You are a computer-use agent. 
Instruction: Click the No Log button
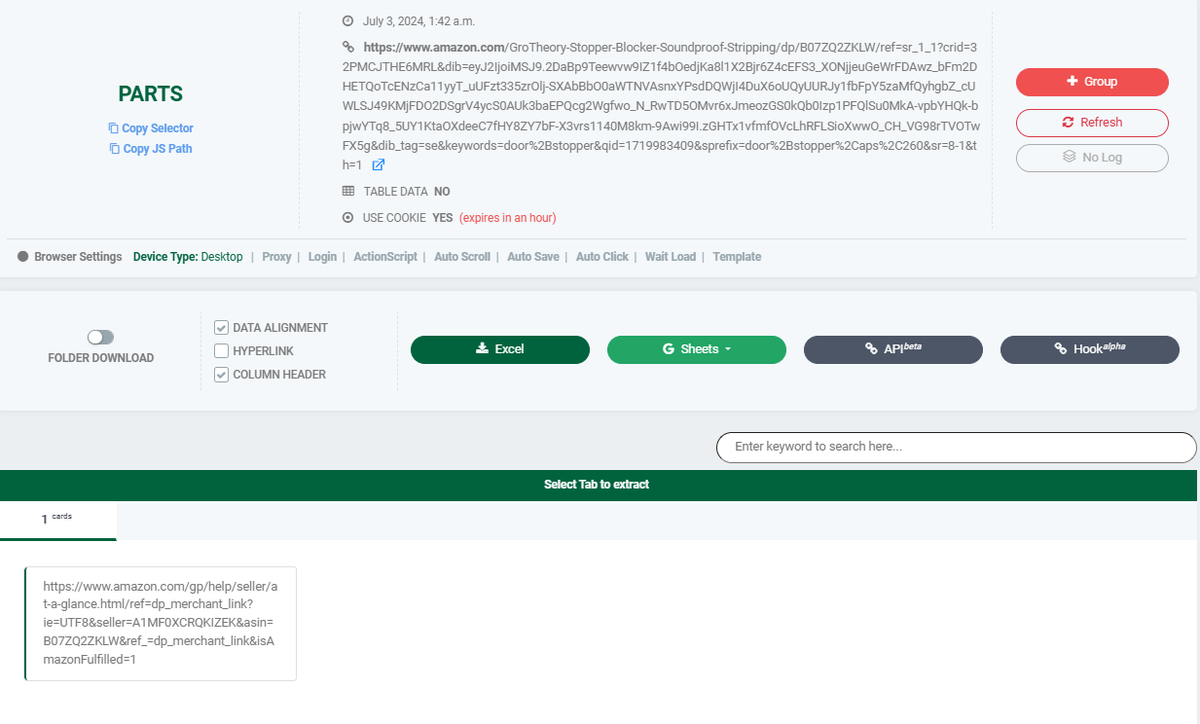point(1092,158)
